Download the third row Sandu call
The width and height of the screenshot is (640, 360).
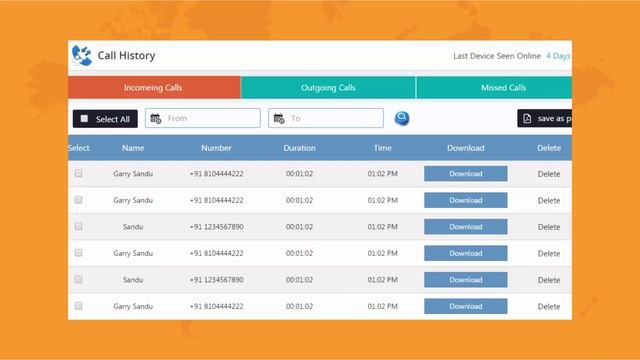[x=466, y=227]
